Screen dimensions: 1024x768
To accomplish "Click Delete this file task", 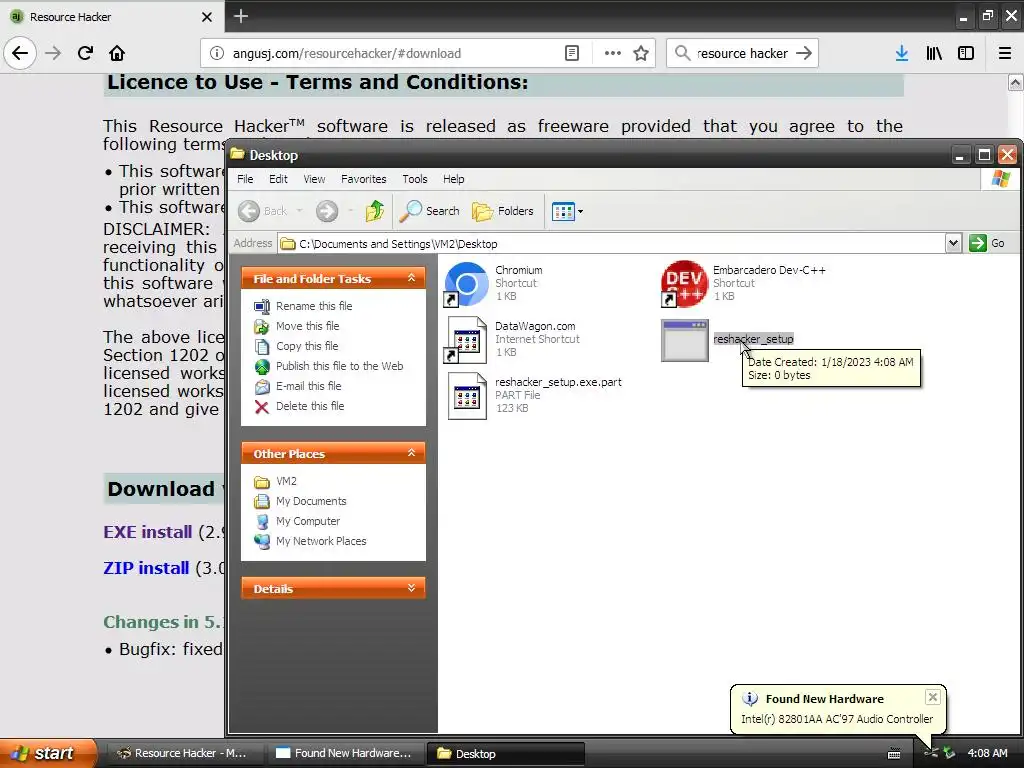I will point(299,406).
